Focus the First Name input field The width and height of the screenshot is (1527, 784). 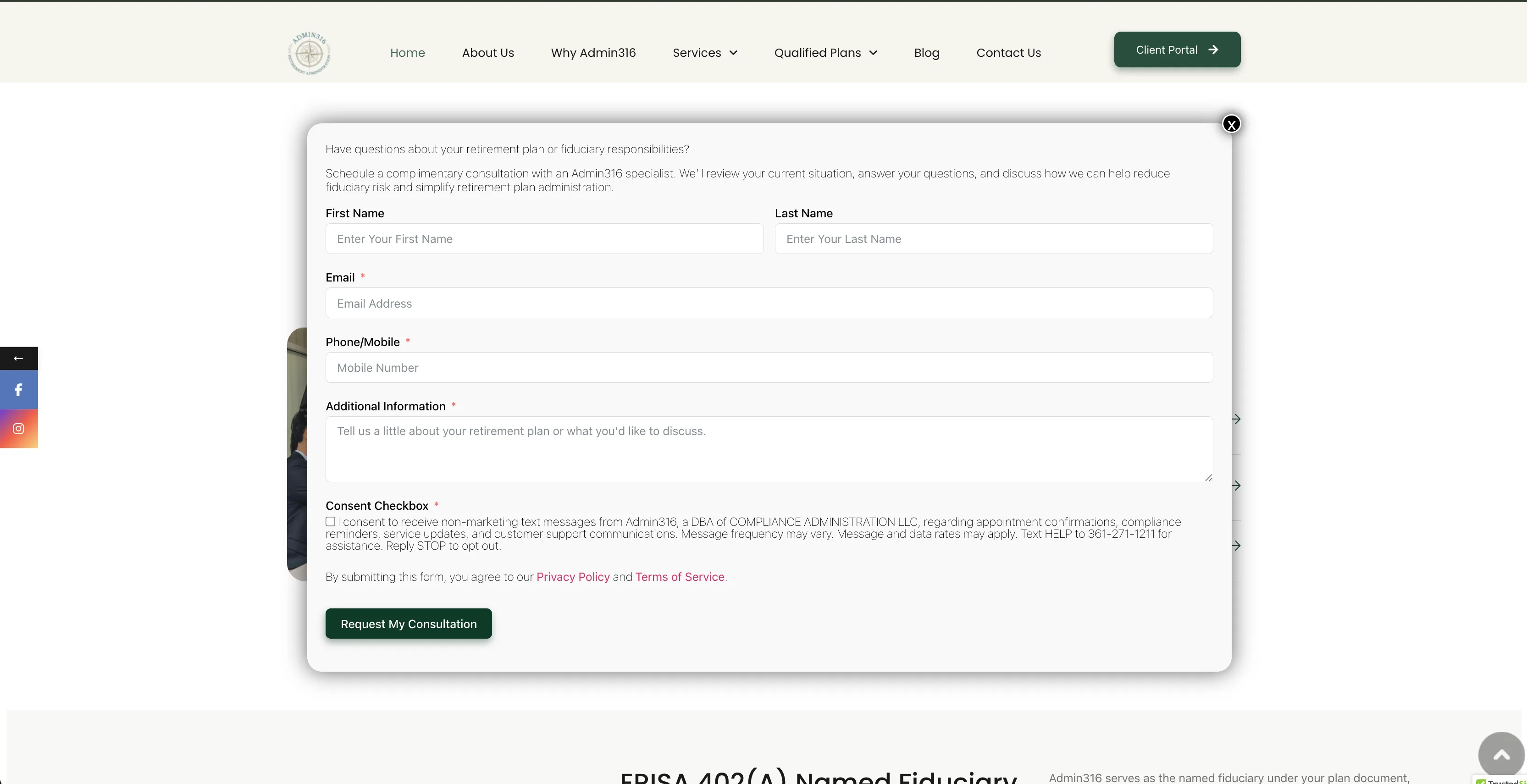tap(544, 239)
